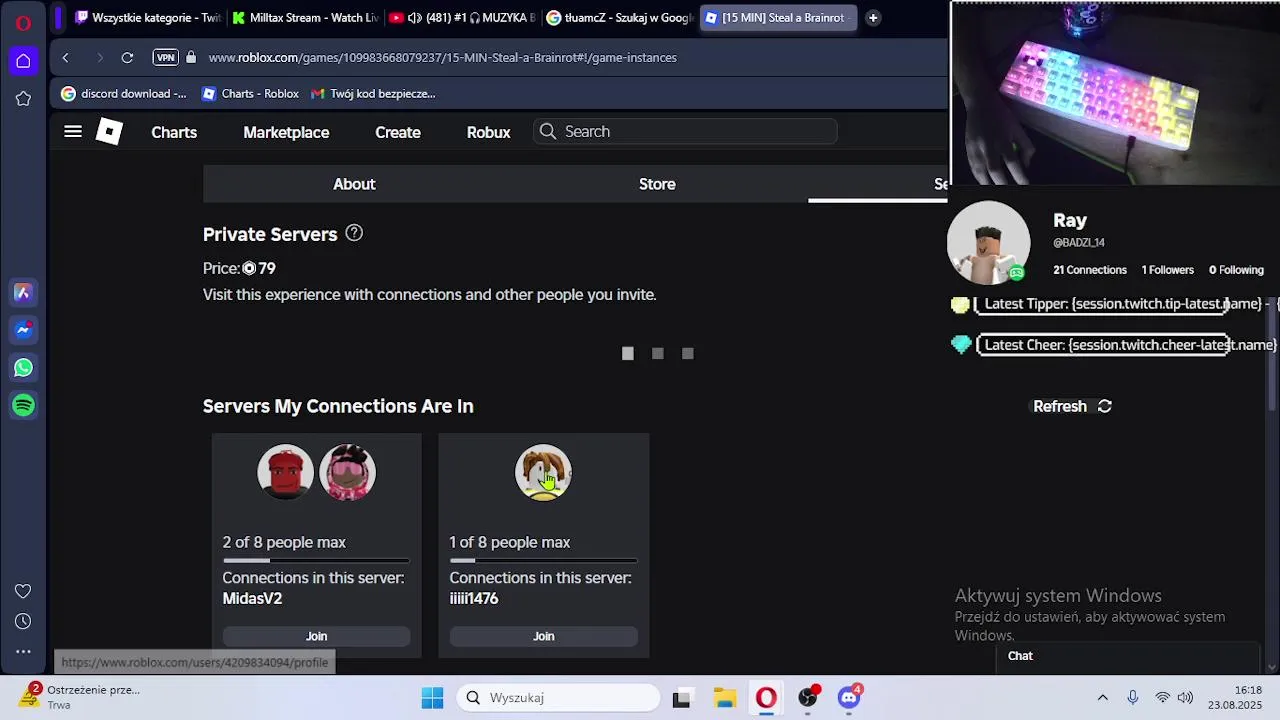Open the Roblox hamburger navigation menu
The image size is (1280, 720).
coord(73,131)
